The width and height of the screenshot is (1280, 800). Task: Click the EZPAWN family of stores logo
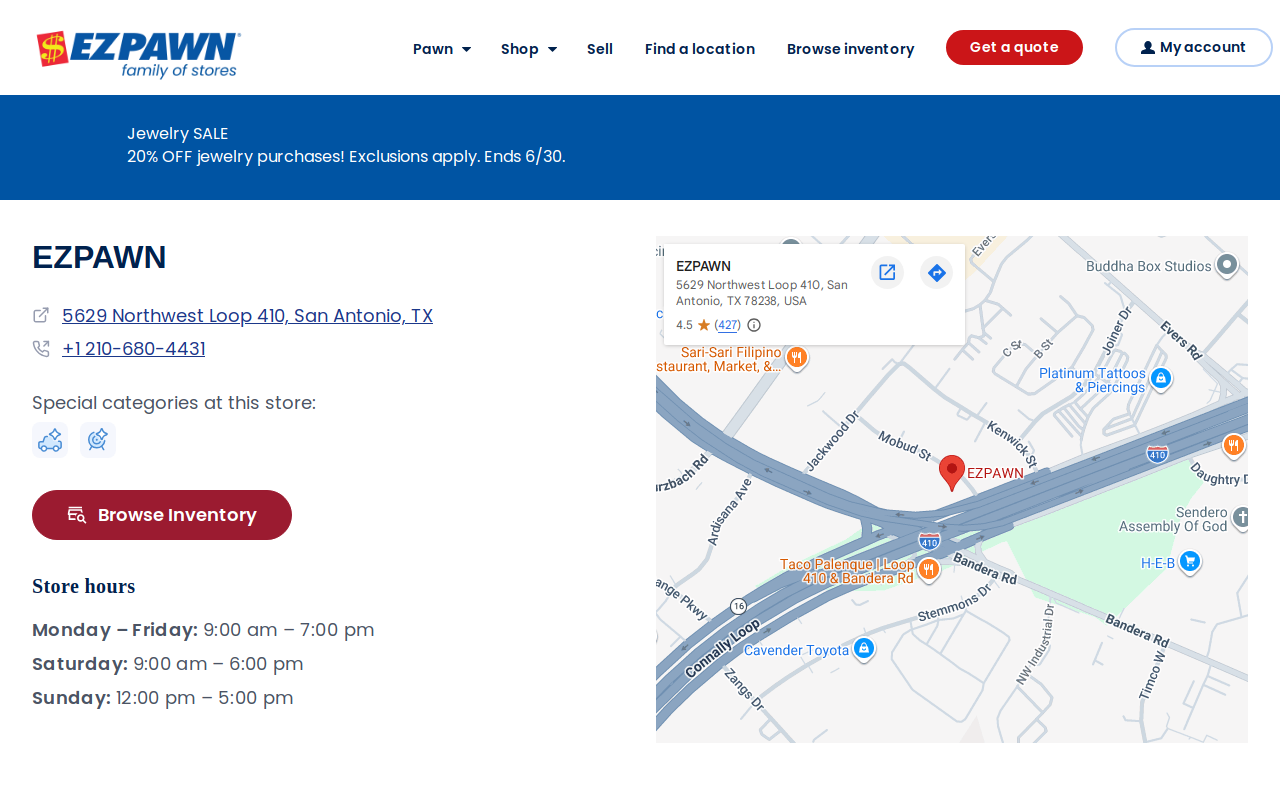138,55
